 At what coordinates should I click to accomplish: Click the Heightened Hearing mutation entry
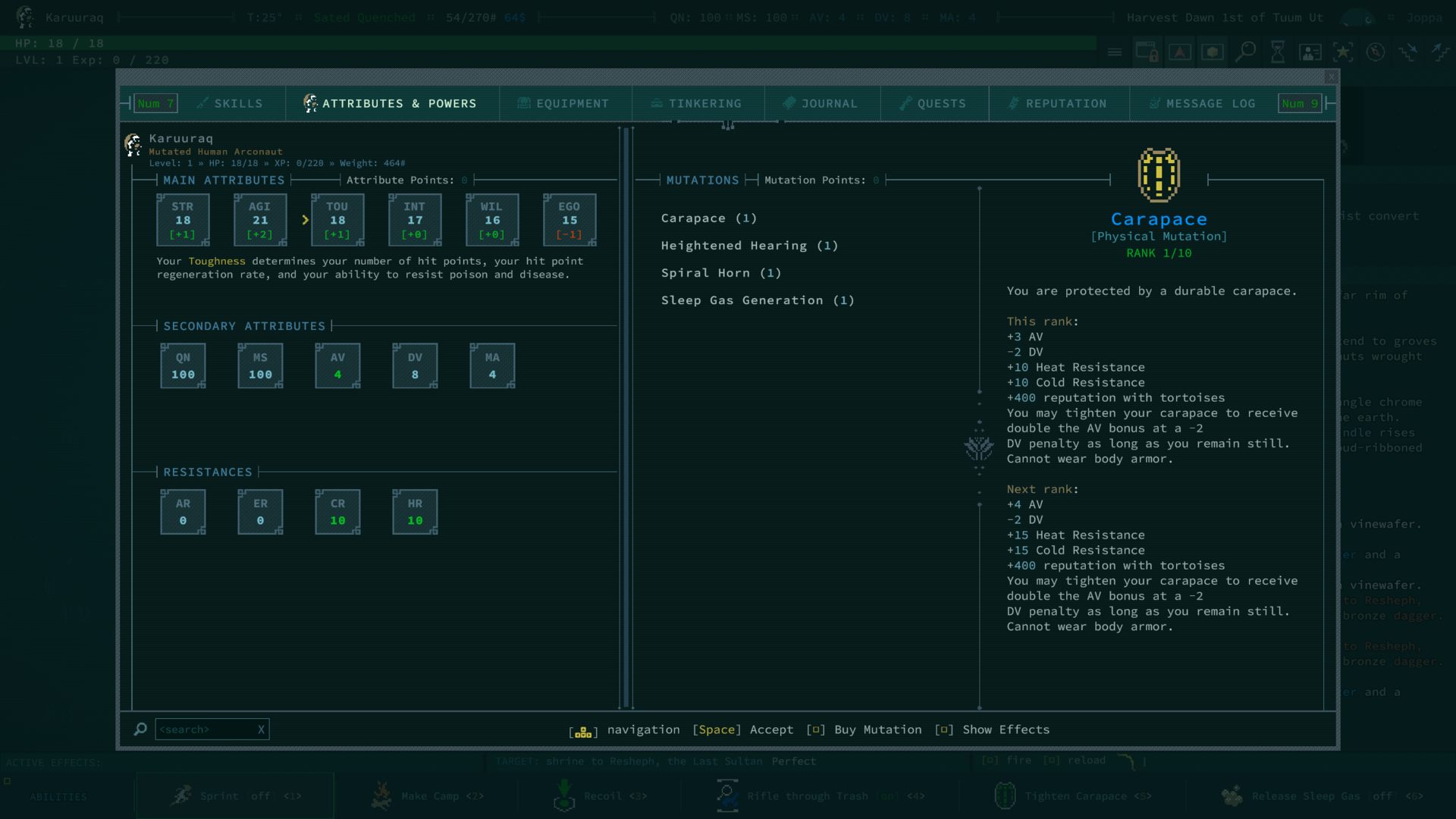(748, 246)
